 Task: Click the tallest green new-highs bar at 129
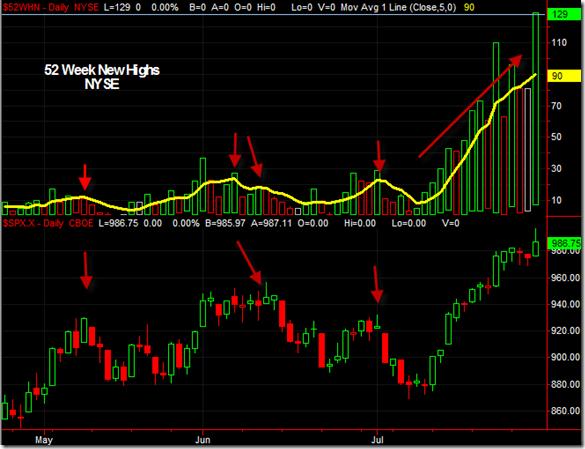pyautogui.click(x=535, y=109)
